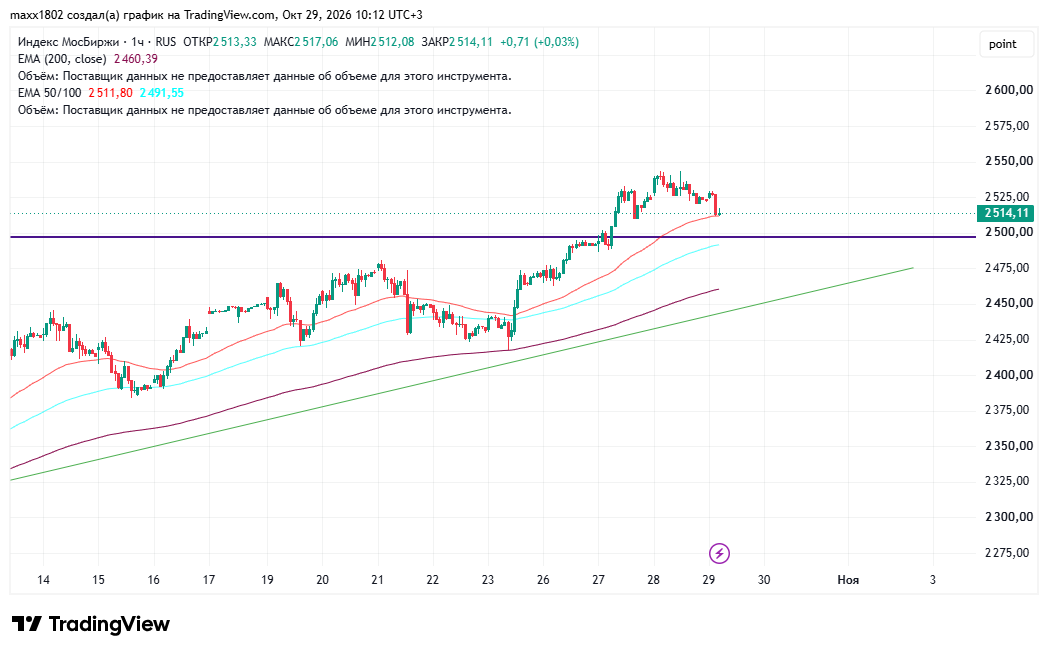The width and height of the screenshot is (1048, 654).
Task: Click the purple lightning event icon
Action: click(719, 553)
